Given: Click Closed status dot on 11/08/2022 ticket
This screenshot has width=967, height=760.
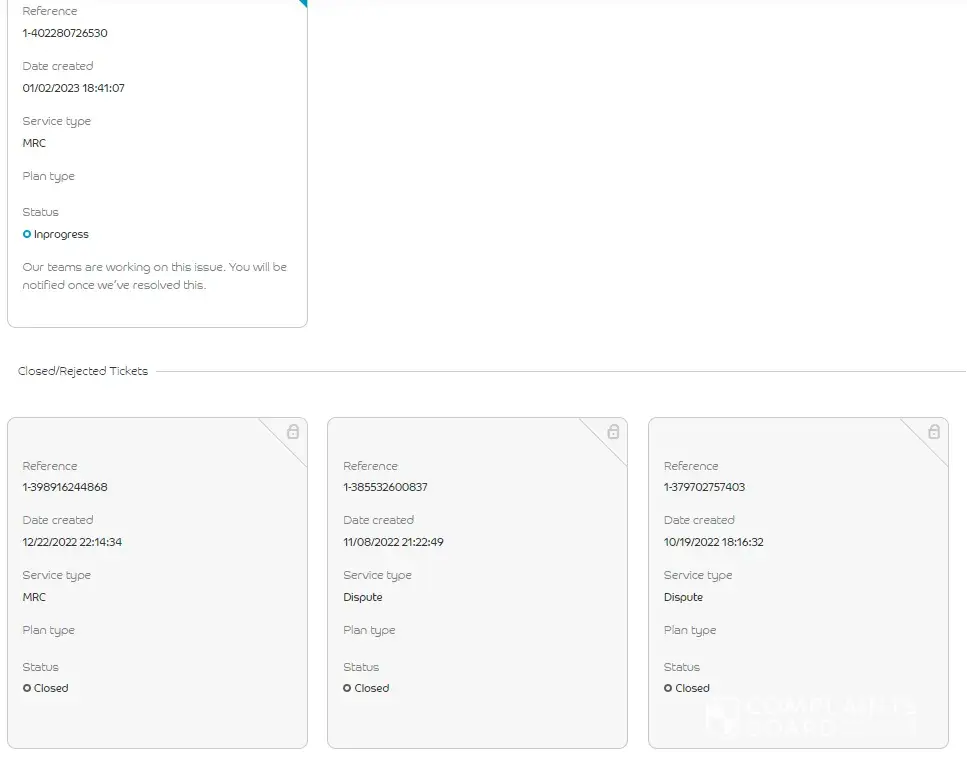Looking at the screenshot, I should click(x=347, y=688).
